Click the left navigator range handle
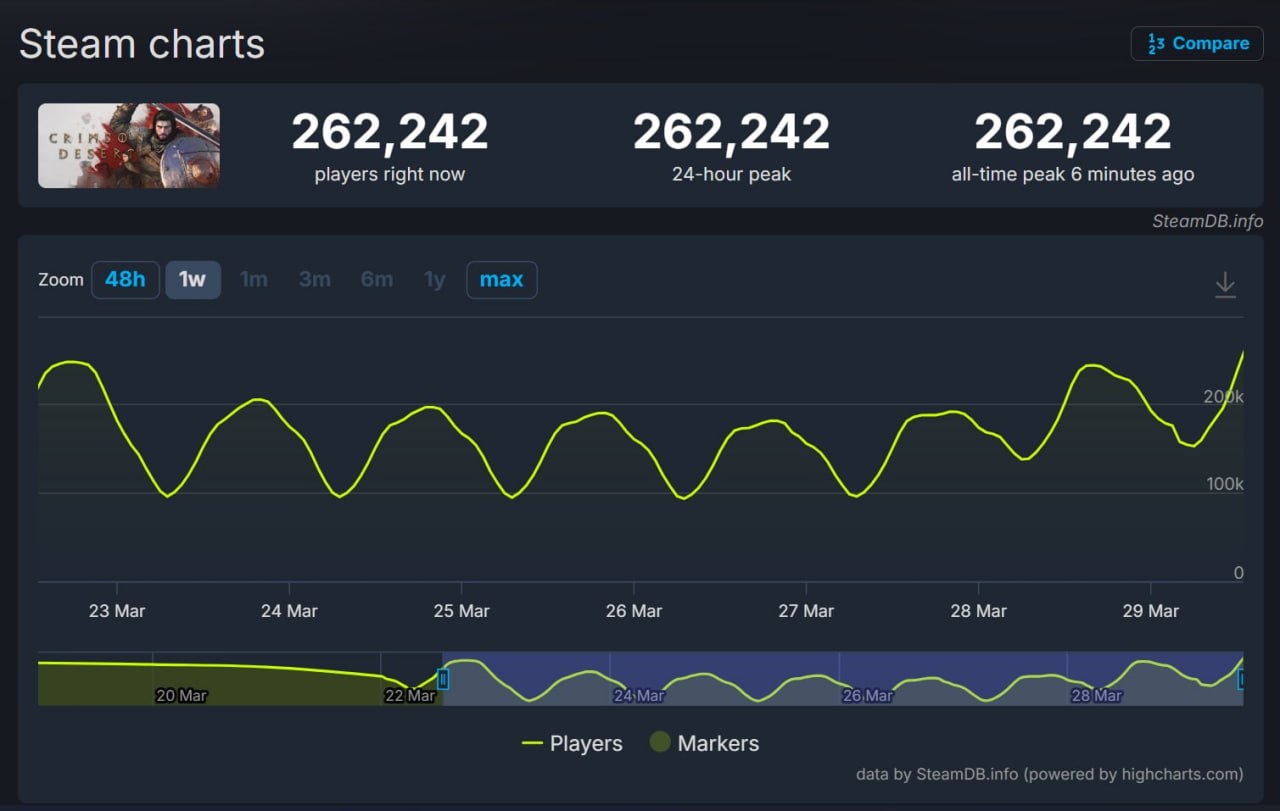This screenshot has height=811, width=1280. coord(443,679)
